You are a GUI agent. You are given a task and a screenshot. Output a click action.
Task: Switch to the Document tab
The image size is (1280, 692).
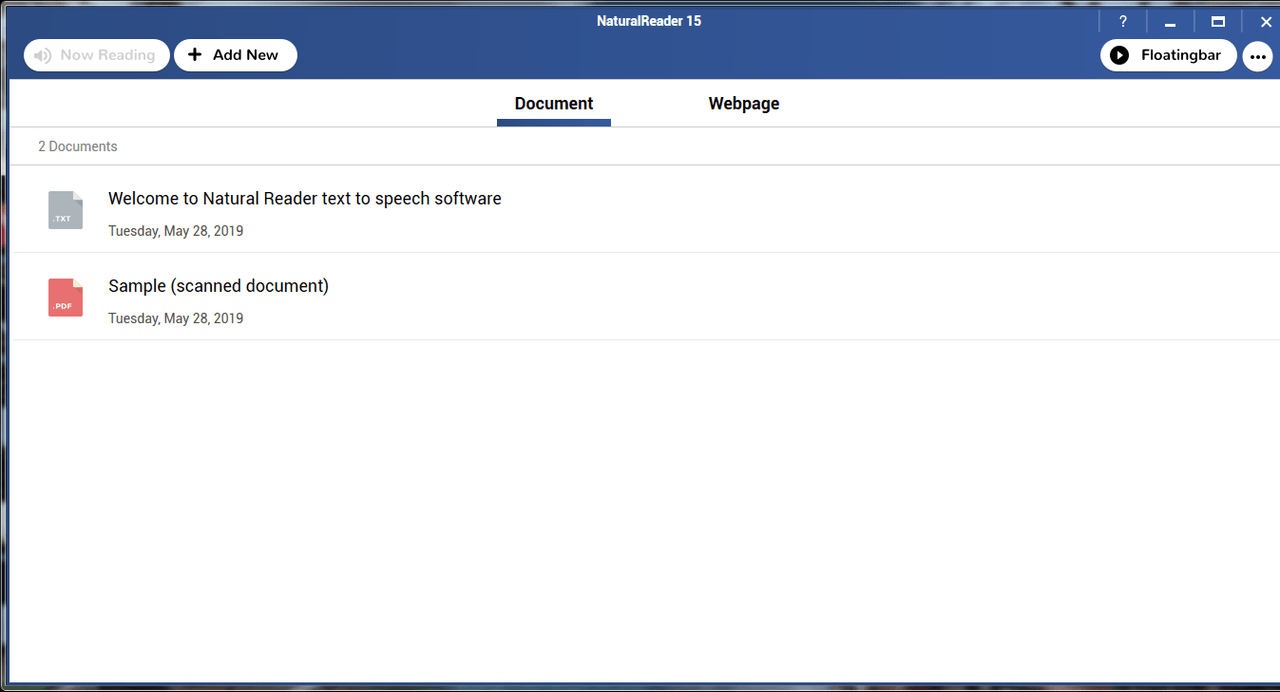tap(554, 104)
